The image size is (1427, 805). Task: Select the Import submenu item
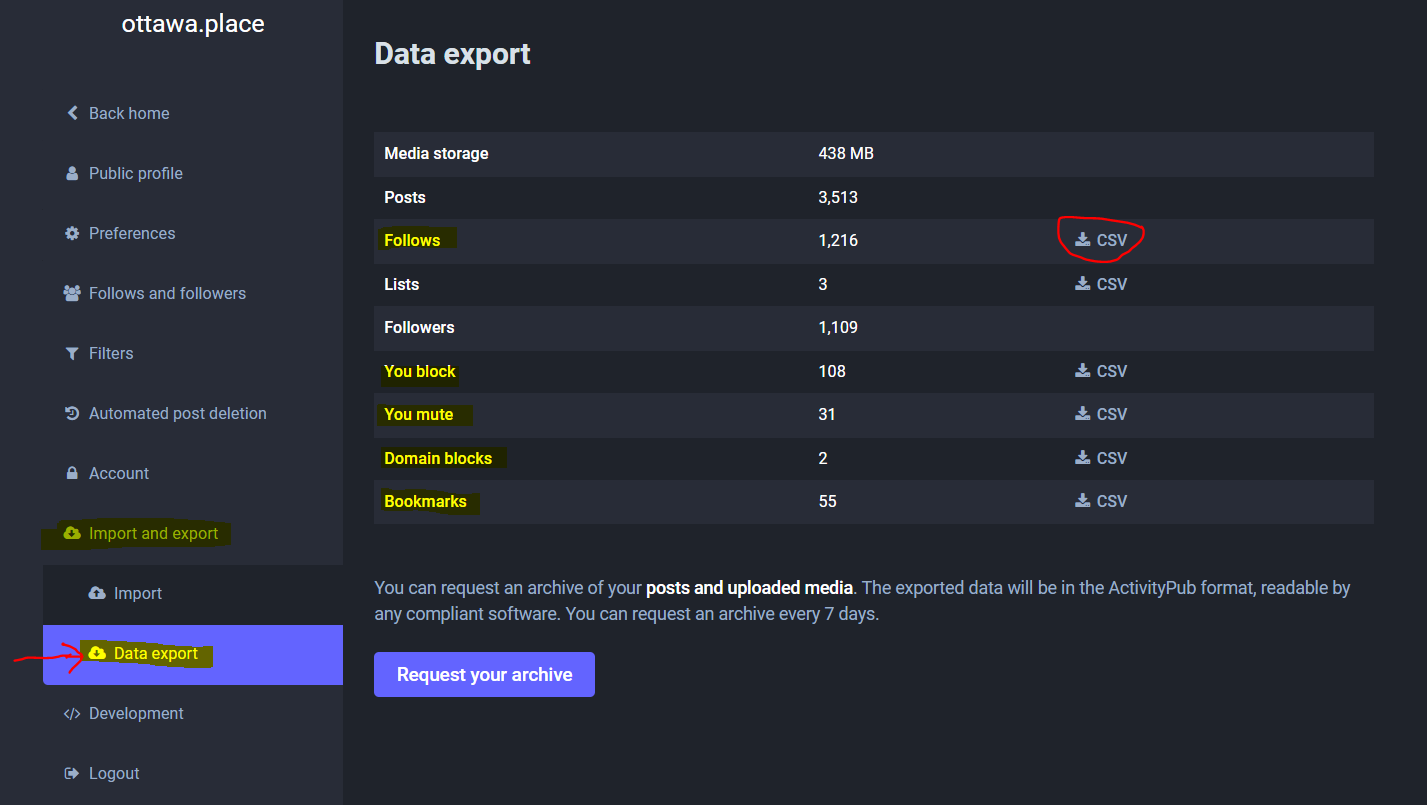pyautogui.click(x=137, y=593)
